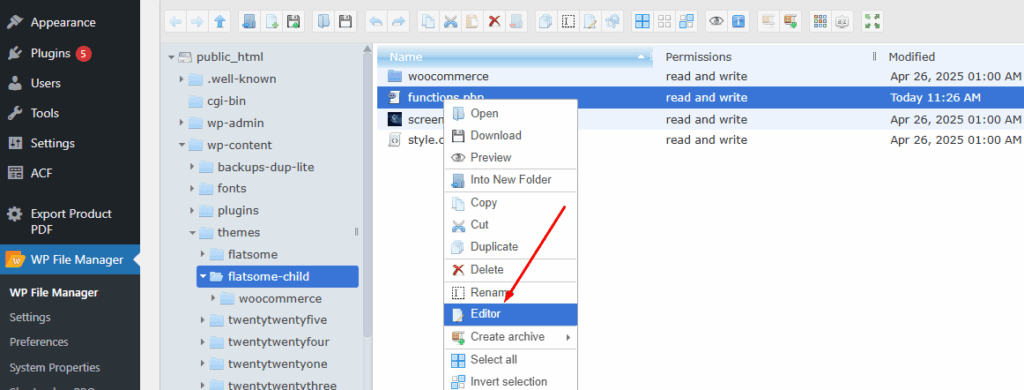
Task: Collapse the public_html tree node
Action: (171, 57)
